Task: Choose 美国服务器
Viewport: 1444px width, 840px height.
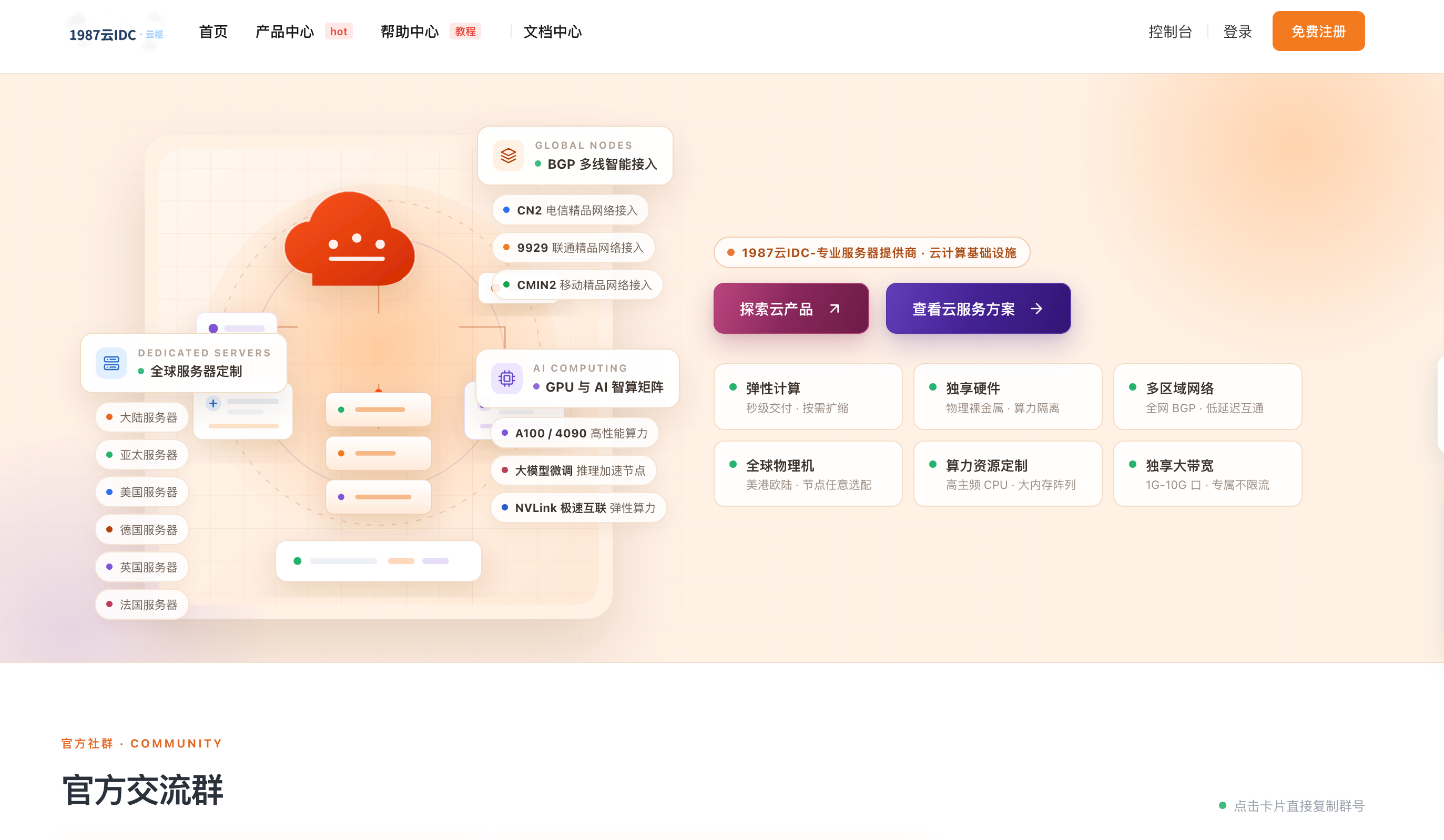Action: click(142, 491)
